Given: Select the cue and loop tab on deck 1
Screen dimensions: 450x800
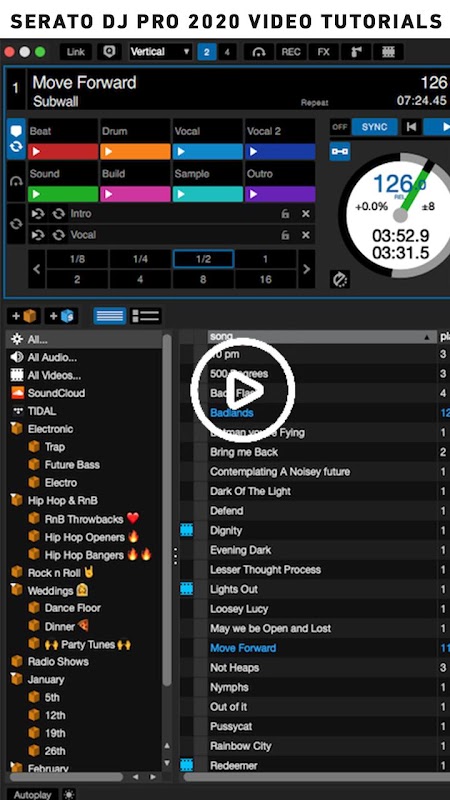Looking at the screenshot, I should point(16,139).
